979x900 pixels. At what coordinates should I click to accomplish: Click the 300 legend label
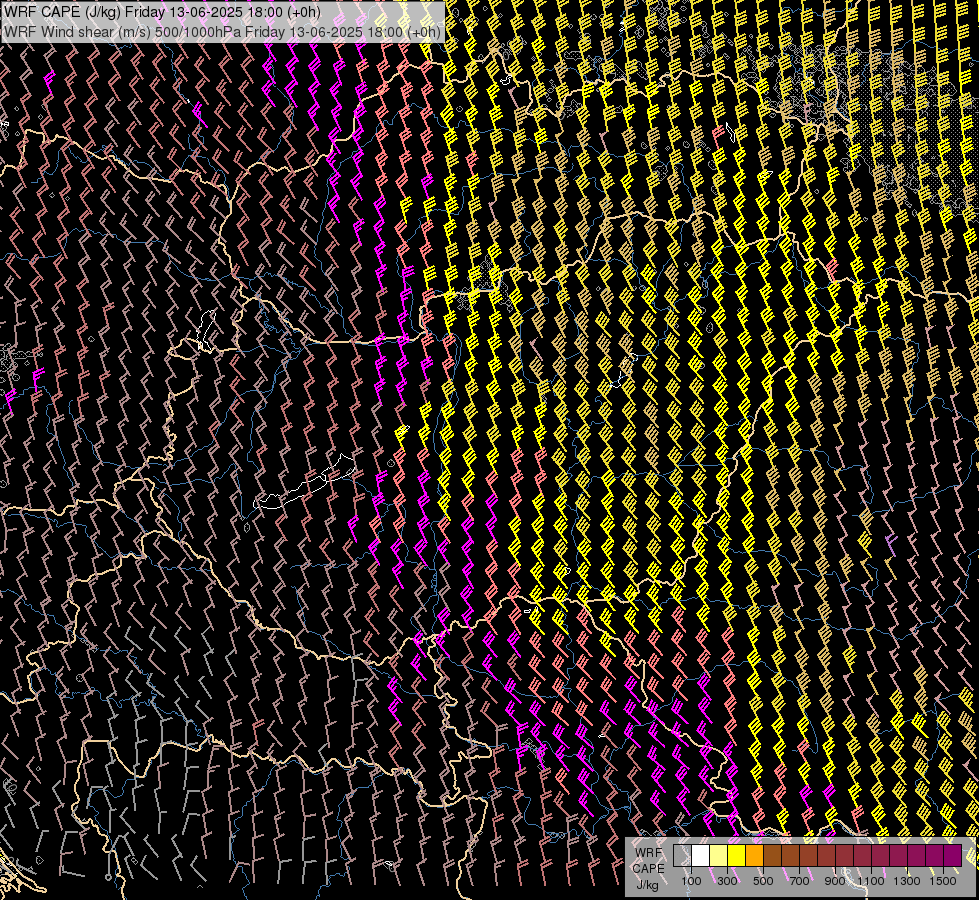coord(727,881)
